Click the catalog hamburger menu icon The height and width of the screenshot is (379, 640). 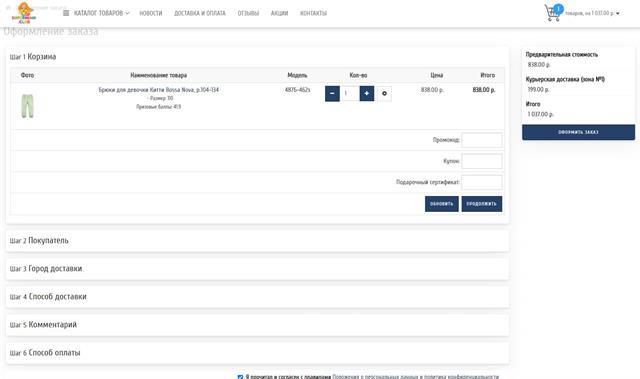(66, 13)
